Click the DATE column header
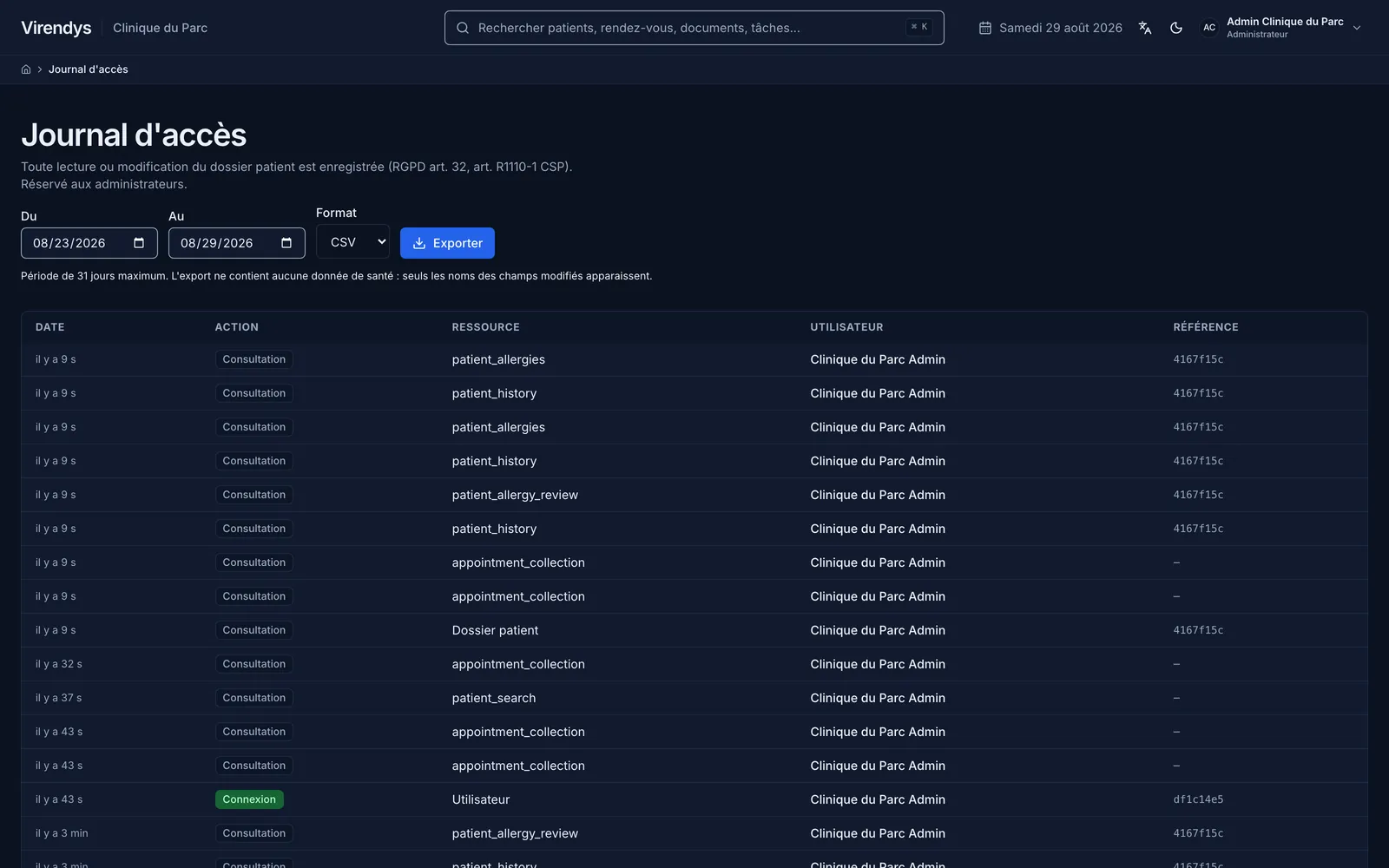The height and width of the screenshot is (868, 1389). pyautogui.click(x=50, y=327)
